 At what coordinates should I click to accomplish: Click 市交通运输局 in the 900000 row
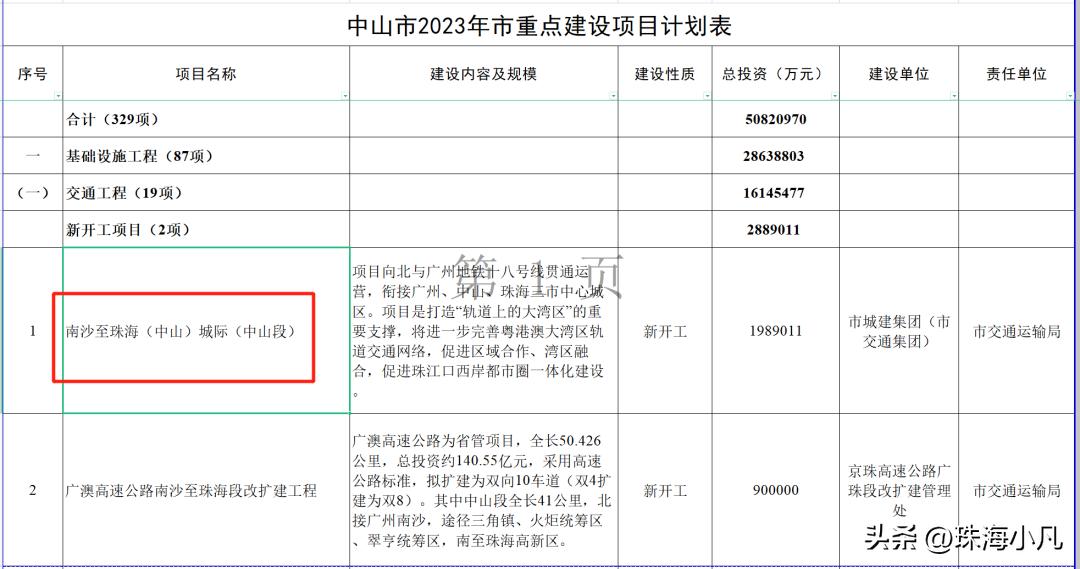(1017, 490)
